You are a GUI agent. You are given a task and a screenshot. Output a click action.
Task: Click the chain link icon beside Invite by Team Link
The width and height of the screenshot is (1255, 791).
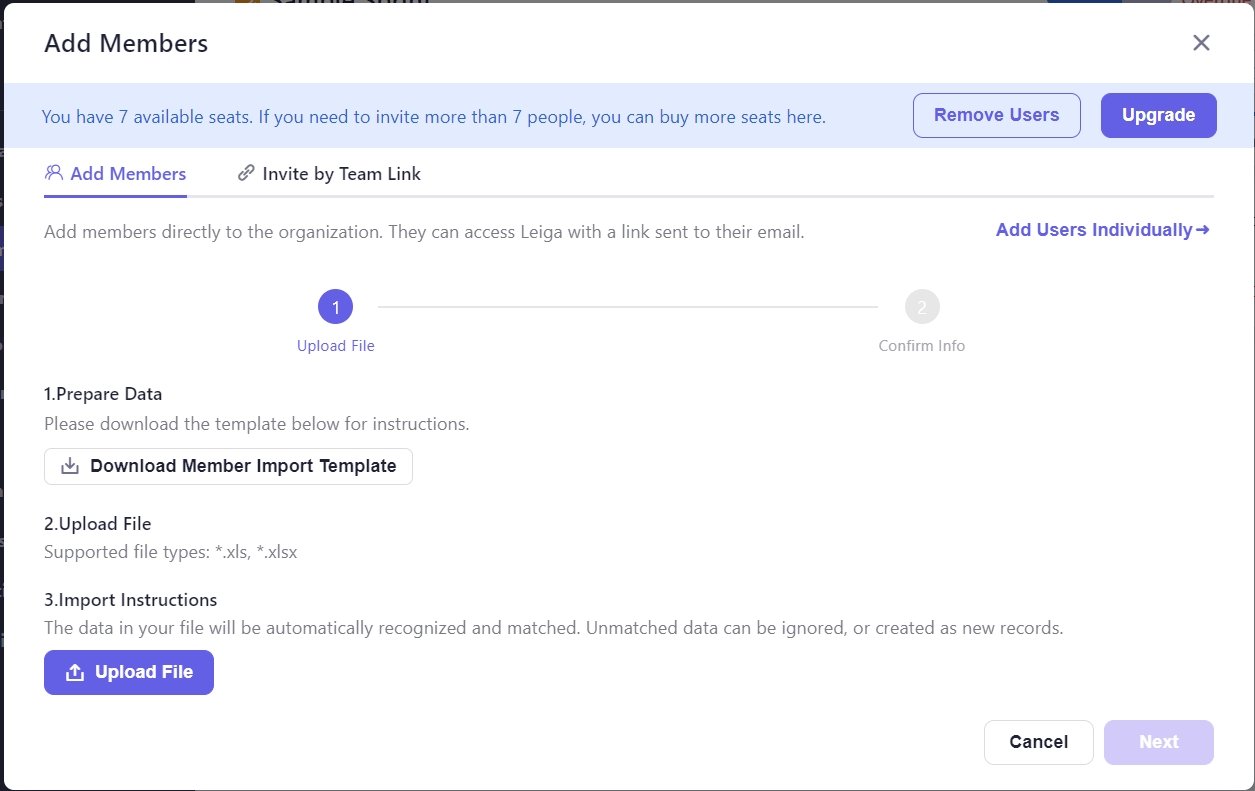[x=246, y=173]
